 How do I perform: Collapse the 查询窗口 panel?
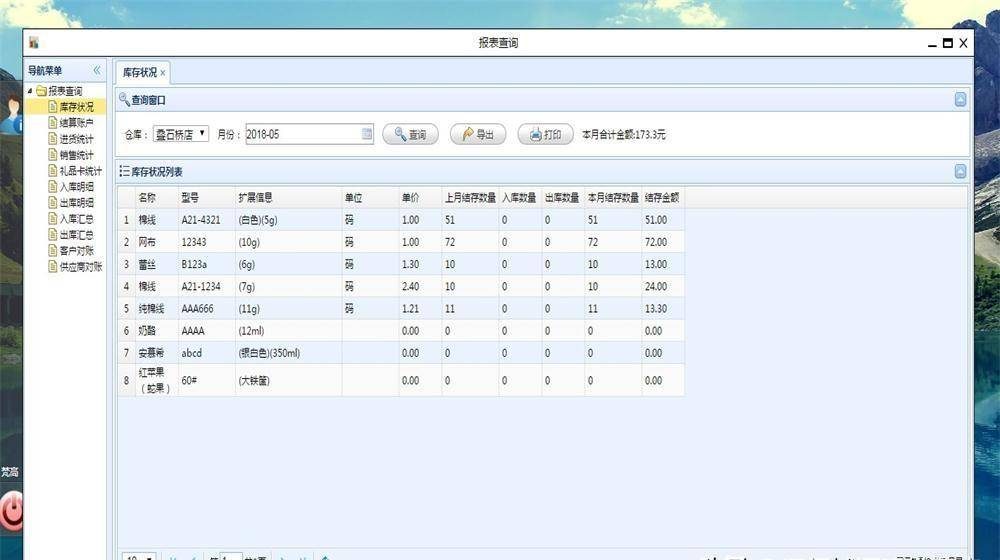[x=960, y=99]
